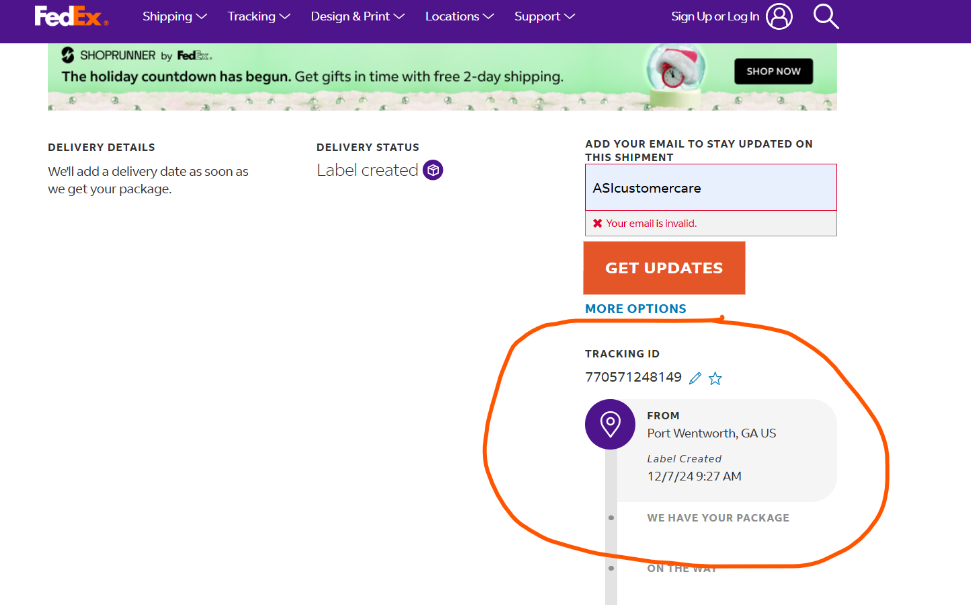
Task: Open the Design & Print dropdown
Action: click(x=357, y=17)
